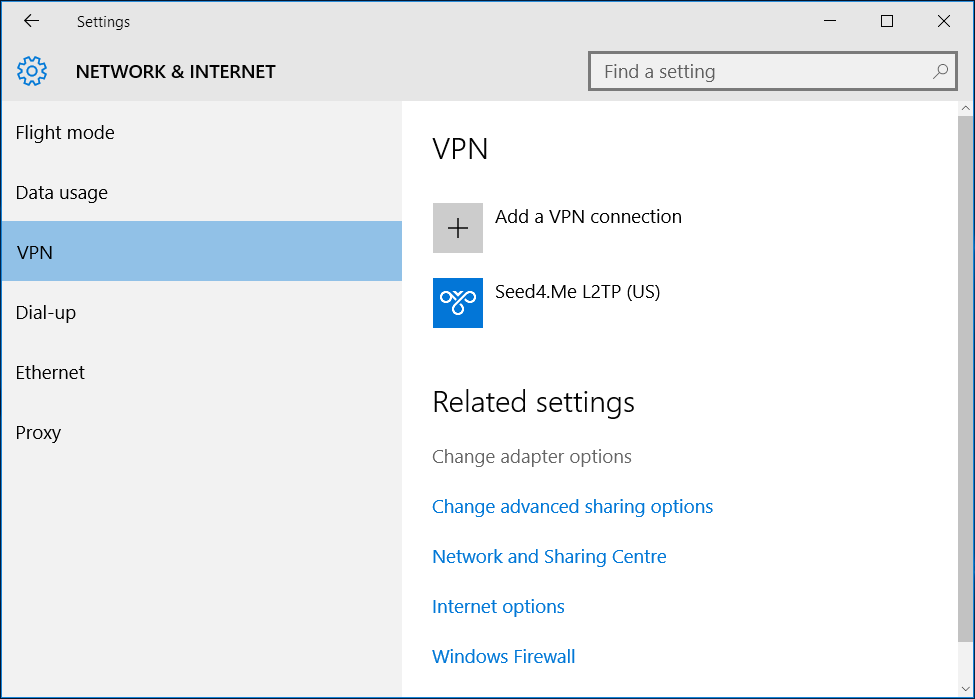
Task: Go to the Proxy settings page
Action: click(x=38, y=432)
